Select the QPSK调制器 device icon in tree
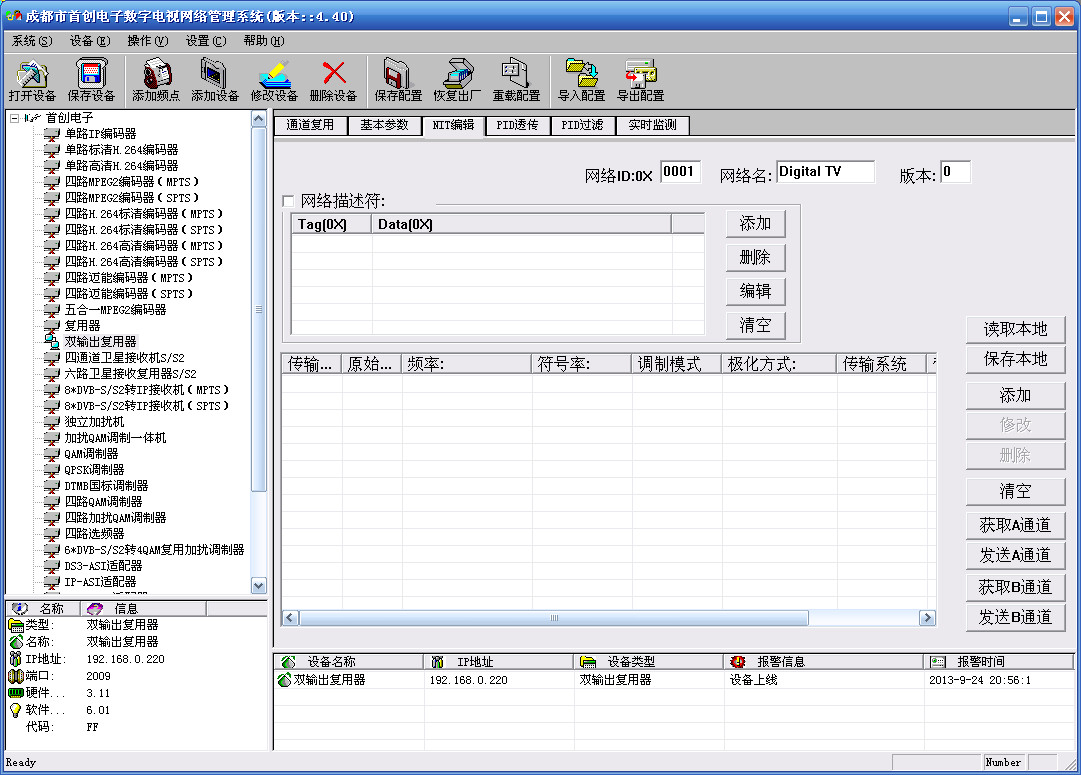Screen dimensions: 1081x775 52,470
